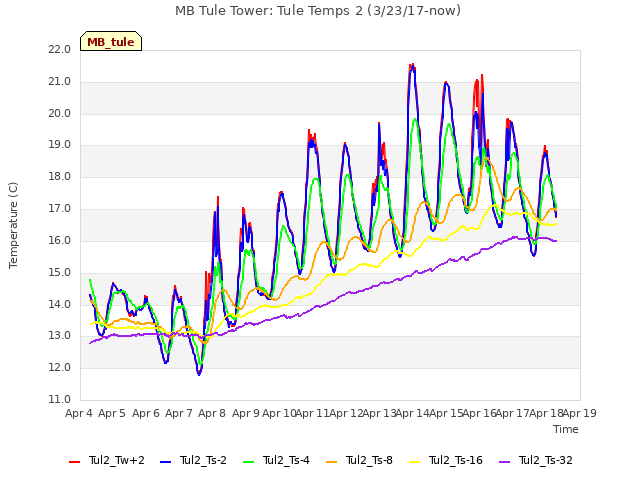Viewport: 640px width, 480px height.
Task: Click the Apr 13 x-axis label
Action: pos(380,413)
